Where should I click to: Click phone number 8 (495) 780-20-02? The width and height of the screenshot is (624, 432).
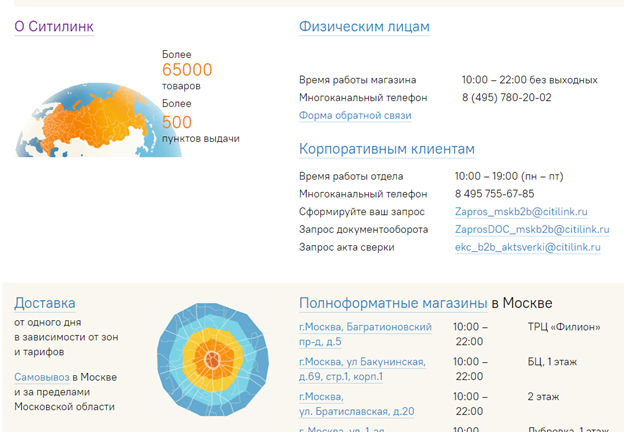pyautogui.click(x=507, y=97)
